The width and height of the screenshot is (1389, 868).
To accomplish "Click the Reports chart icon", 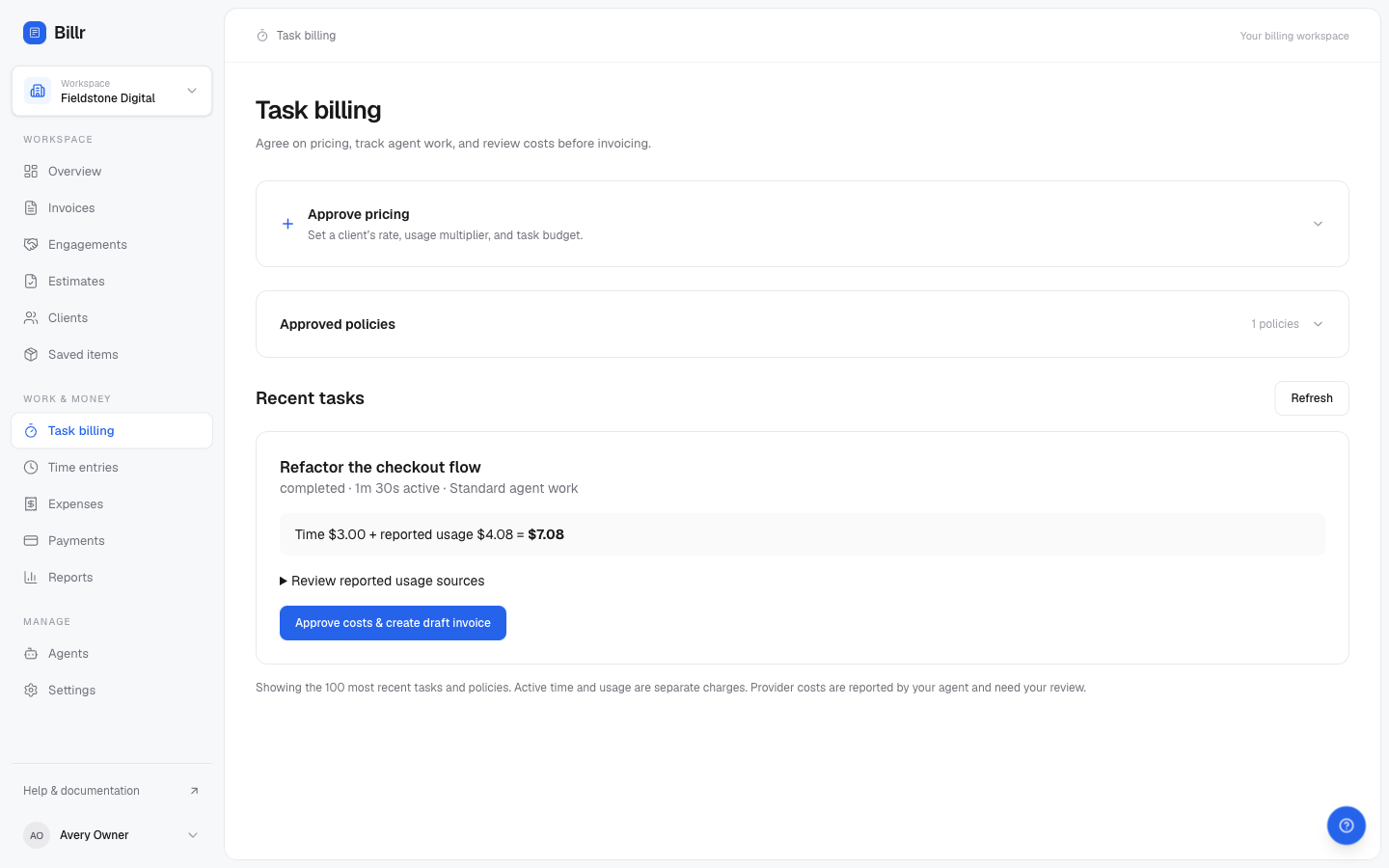I will (31, 578).
